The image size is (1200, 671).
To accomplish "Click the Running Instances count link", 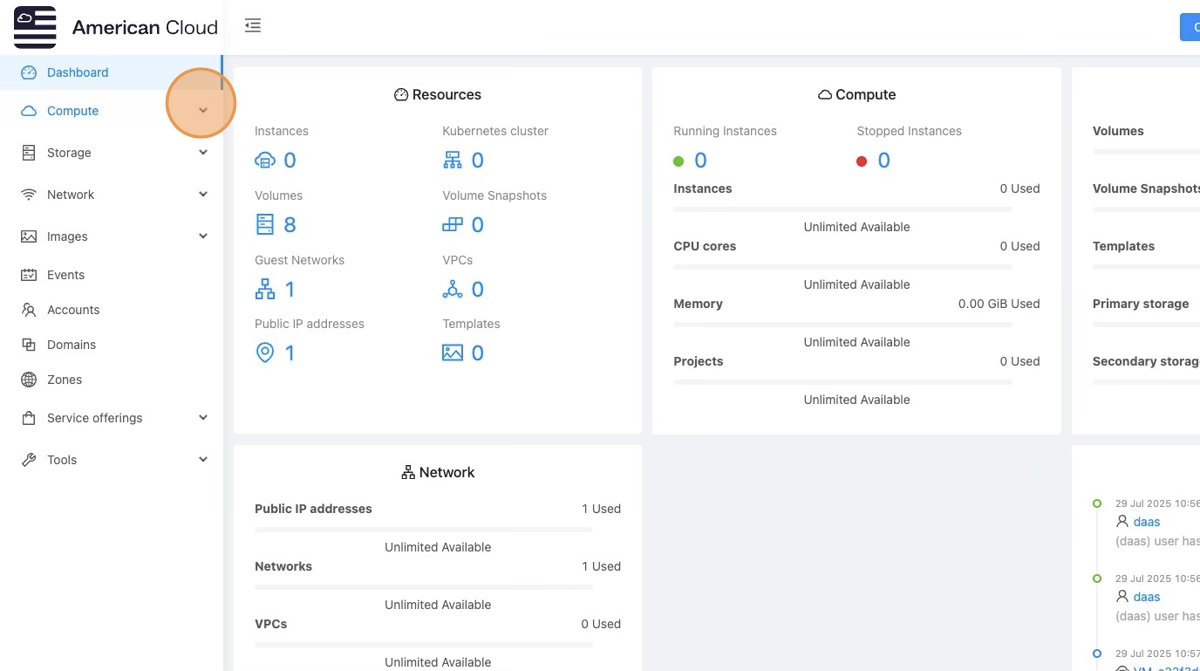I will click(700, 160).
